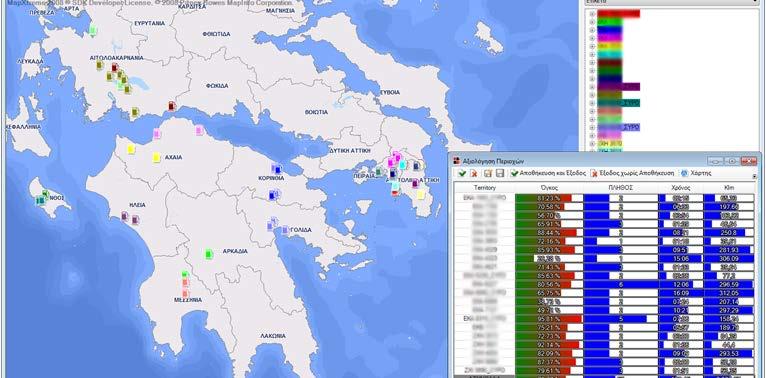Select the pink marker on northern Αχαΐα coast
Viewport: 766px width, 378px height.
199,130
